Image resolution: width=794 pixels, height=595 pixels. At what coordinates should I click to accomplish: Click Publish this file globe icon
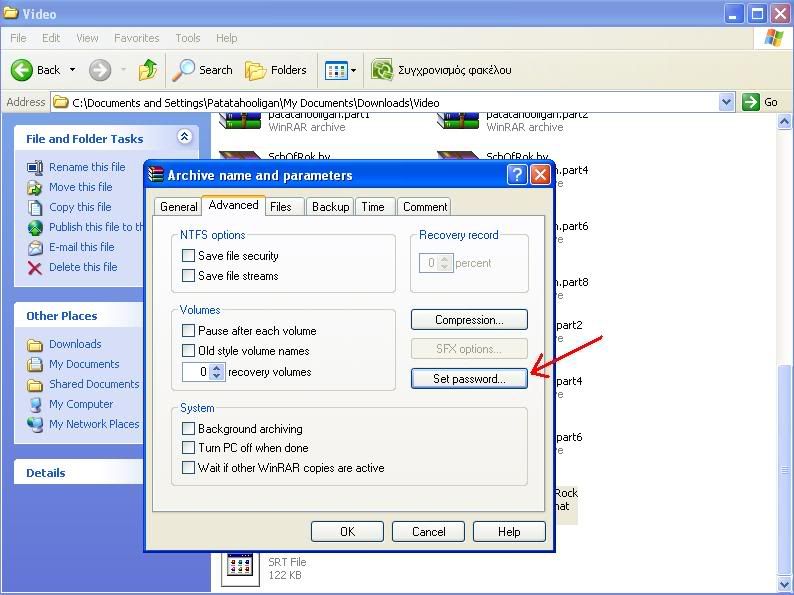pos(35,227)
